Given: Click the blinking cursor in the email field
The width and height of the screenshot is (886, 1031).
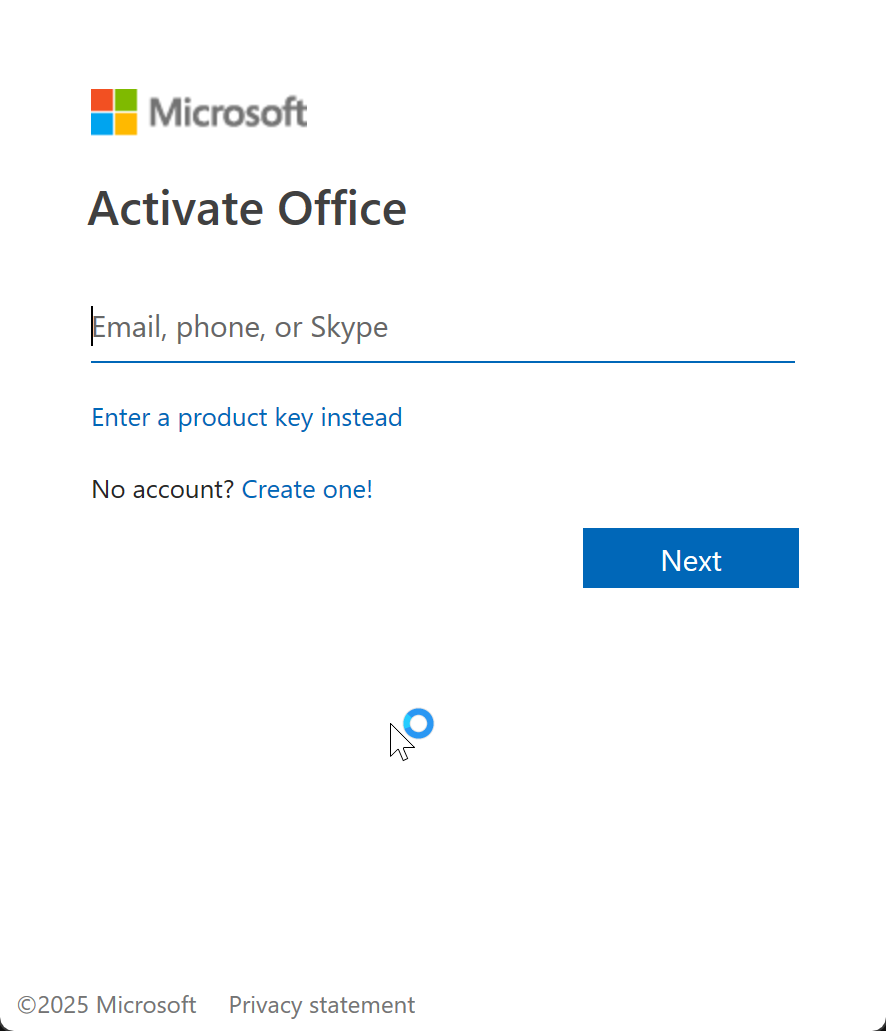Looking at the screenshot, I should (92, 326).
